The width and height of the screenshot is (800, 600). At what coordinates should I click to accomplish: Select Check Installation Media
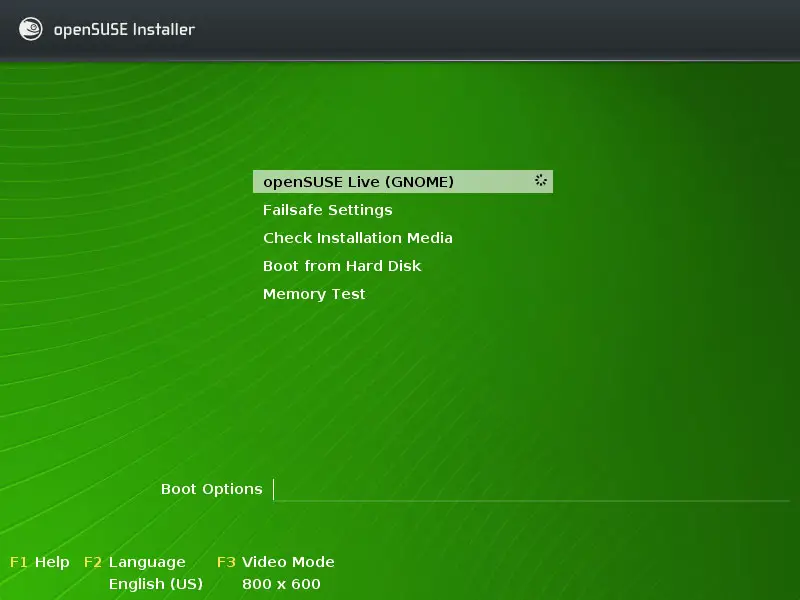click(x=358, y=238)
